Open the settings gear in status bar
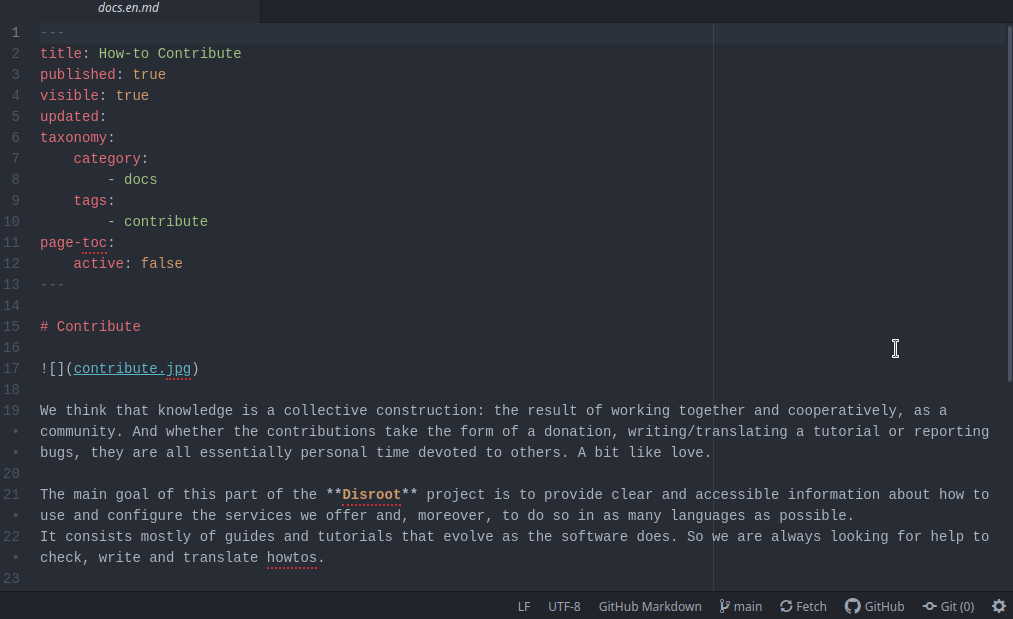The image size is (1013, 619). coord(998,606)
